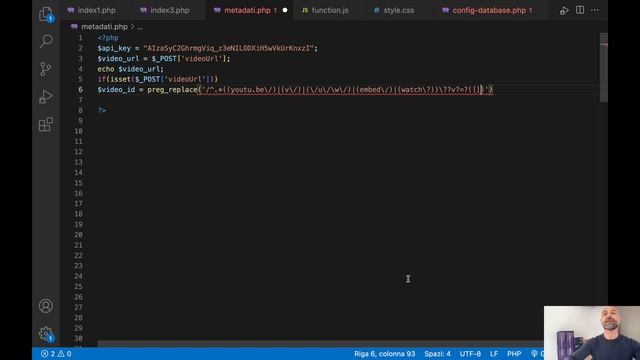Image resolution: width=640 pixels, height=360 pixels.
Task: Open the Manage gear settings icon
Action: click(46, 334)
